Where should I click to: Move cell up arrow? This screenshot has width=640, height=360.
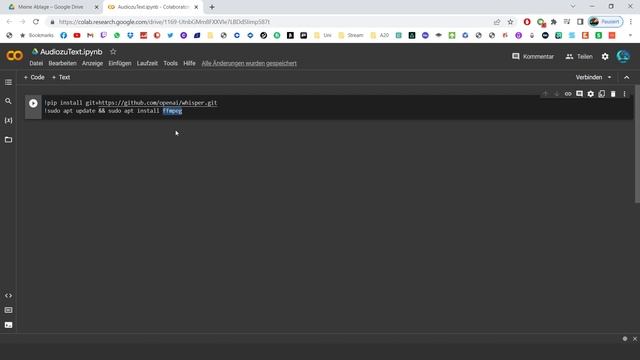coord(545,94)
